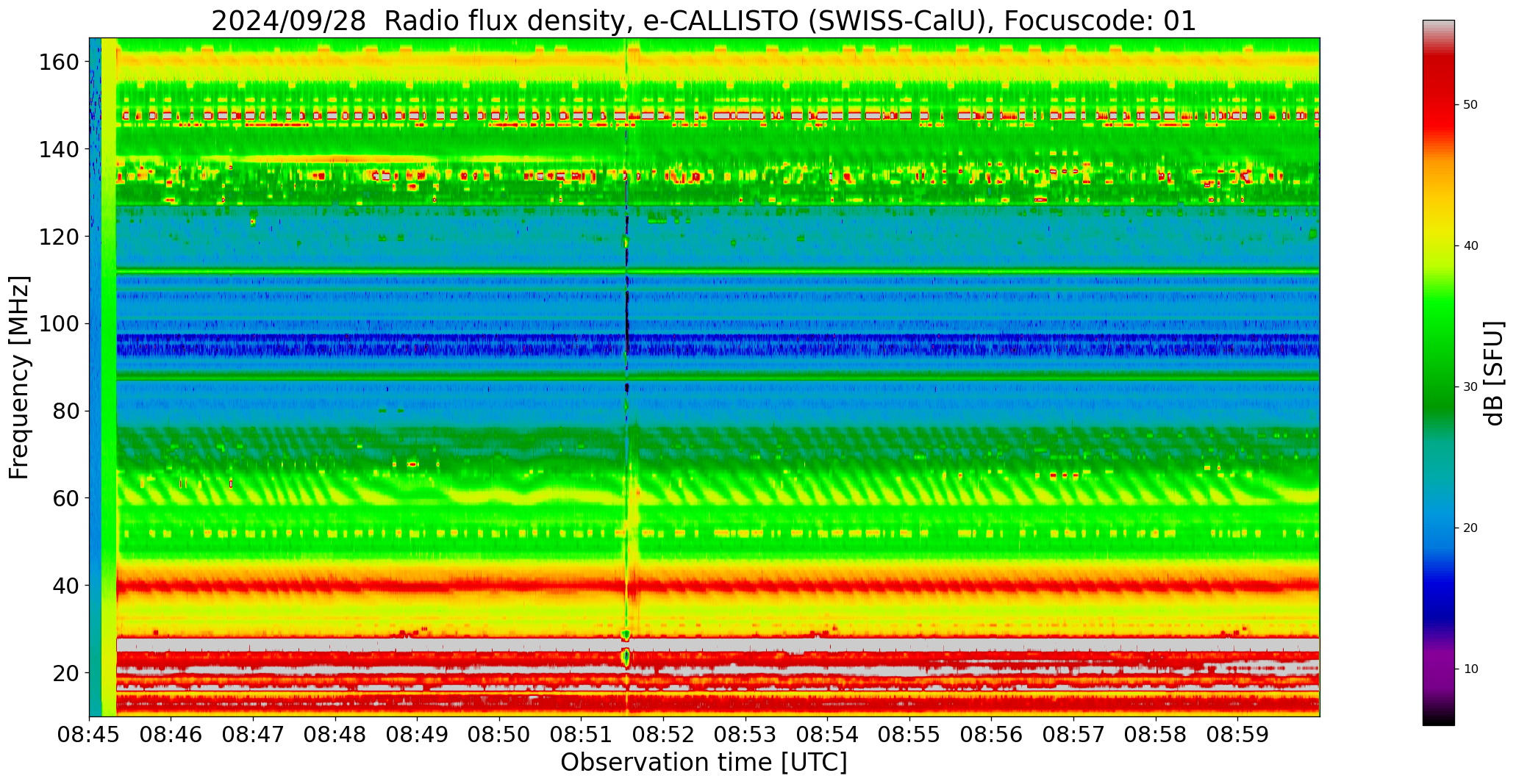The height and width of the screenshot is (784, 1516).
Task: Click the 'Observation time [UTC]' axis label
Action: [x=704, y=763]
